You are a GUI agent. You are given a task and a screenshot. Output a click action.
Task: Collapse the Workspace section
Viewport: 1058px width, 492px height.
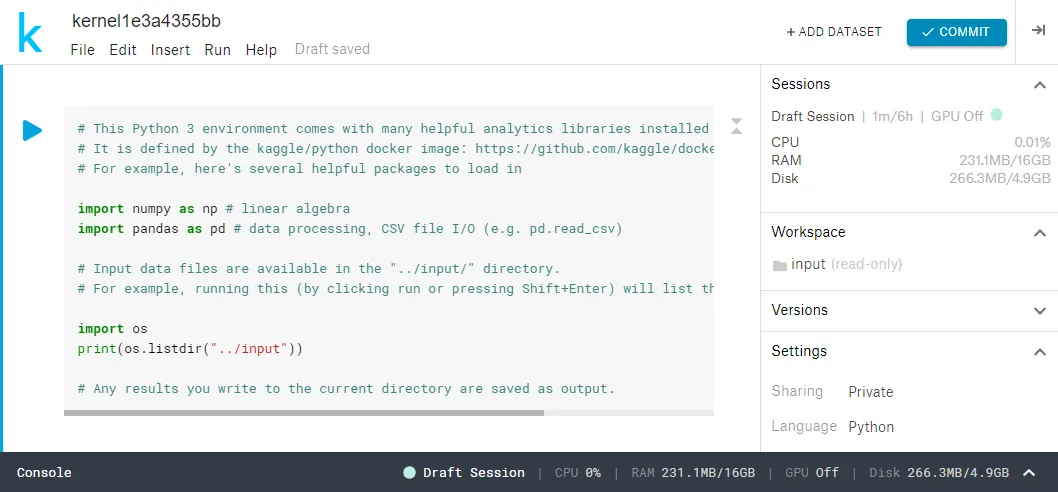click(x=1039, y=232)
